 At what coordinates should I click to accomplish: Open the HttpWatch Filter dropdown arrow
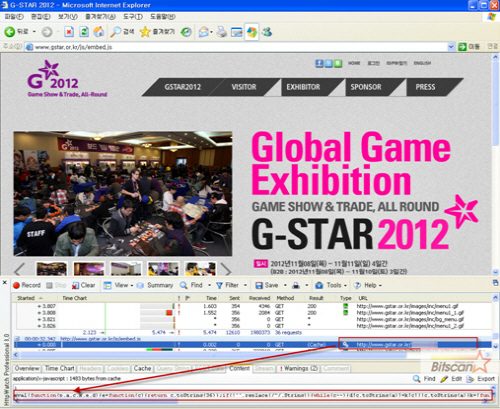(x=245, y=286)
